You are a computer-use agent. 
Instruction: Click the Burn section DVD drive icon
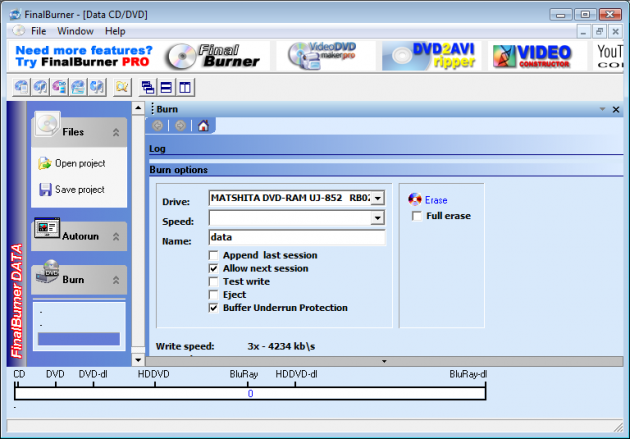tap(47, 272)
